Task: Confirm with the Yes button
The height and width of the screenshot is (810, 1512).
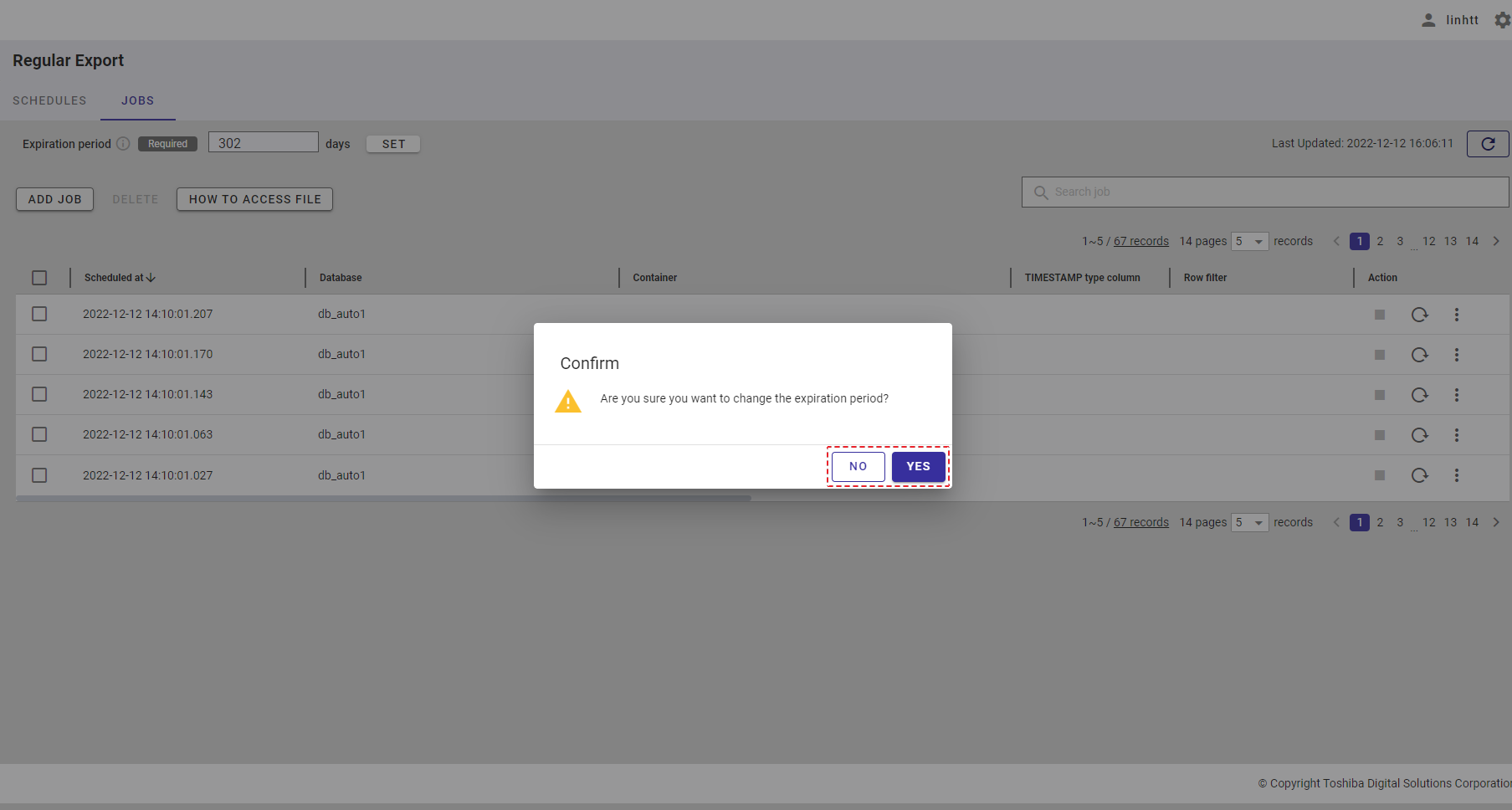Action: click(x=918, y=467)
